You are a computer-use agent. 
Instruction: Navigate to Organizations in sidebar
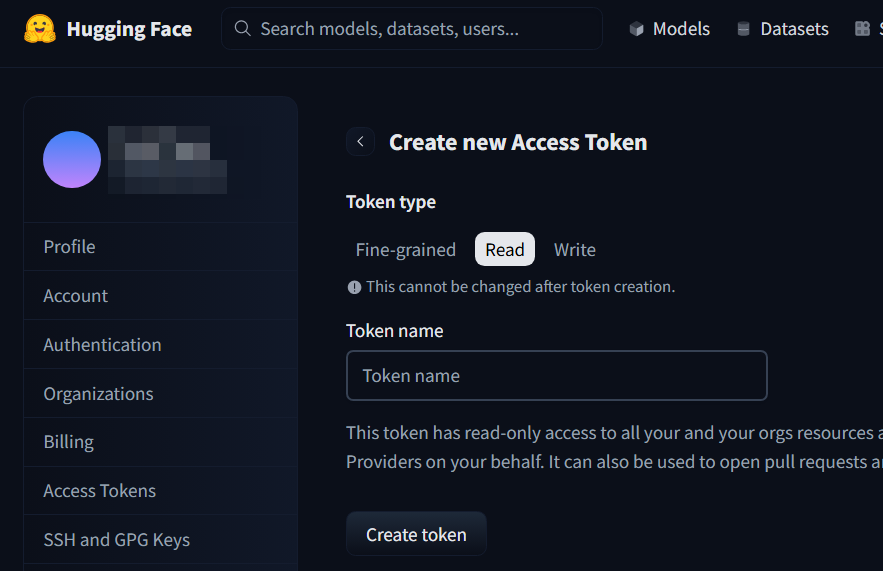pyautogui.click(x=98, y=394)
